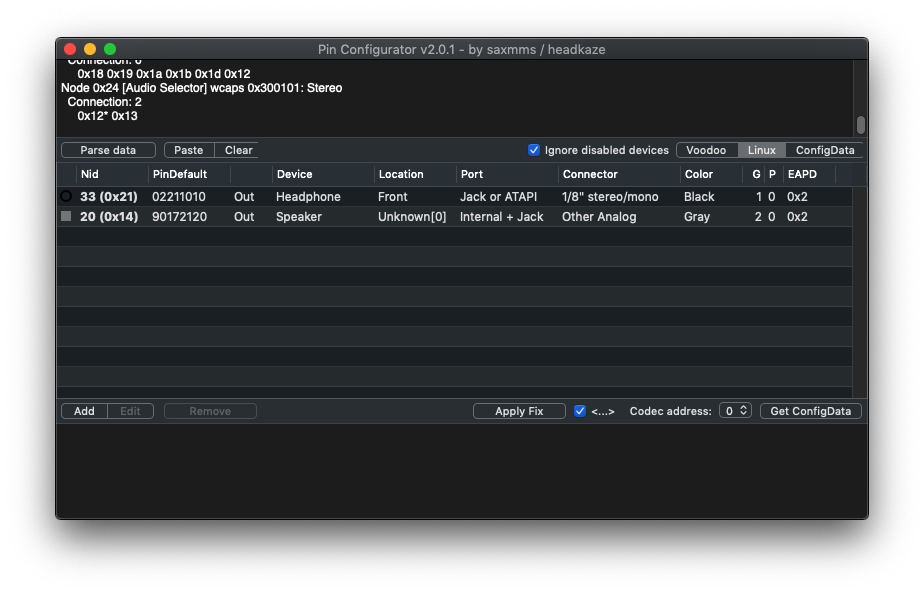
Task: Click the Edit node button
Action: point(130,411)
